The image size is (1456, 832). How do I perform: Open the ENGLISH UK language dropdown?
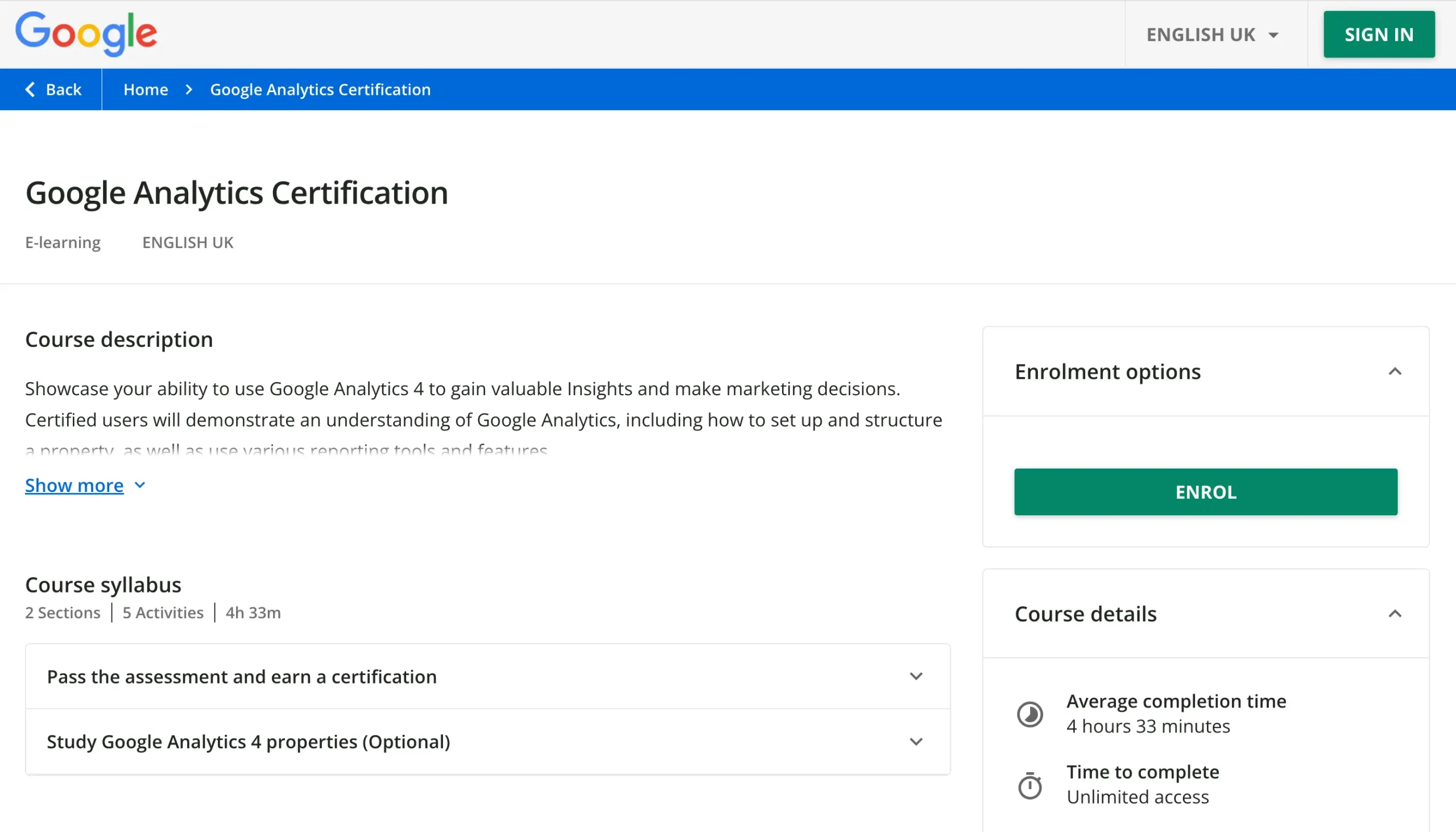pyautogui.click(x=1213, y=35)
